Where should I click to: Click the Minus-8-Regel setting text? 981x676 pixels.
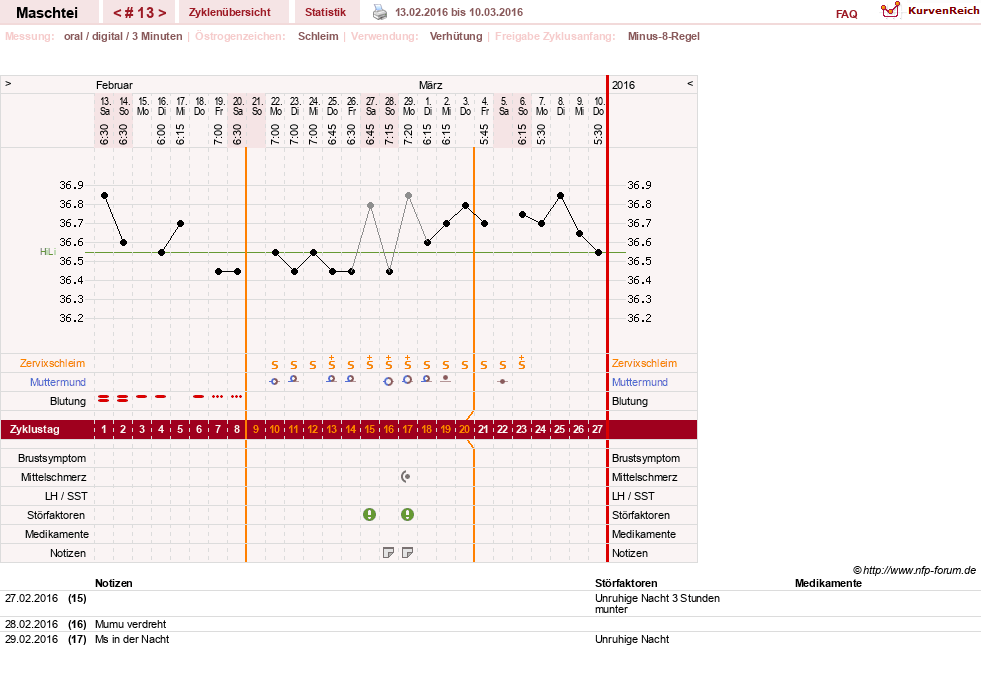point(664,36)
